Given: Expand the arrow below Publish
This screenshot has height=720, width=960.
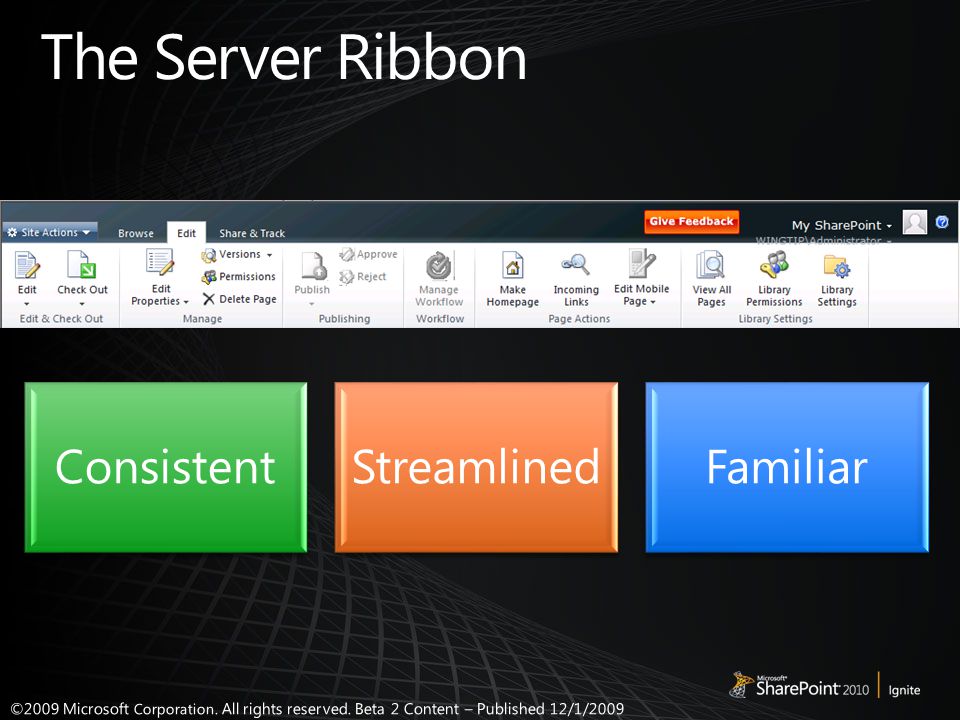Looking at the screenshot, I should pyautogui.click(x=312, y=304).
